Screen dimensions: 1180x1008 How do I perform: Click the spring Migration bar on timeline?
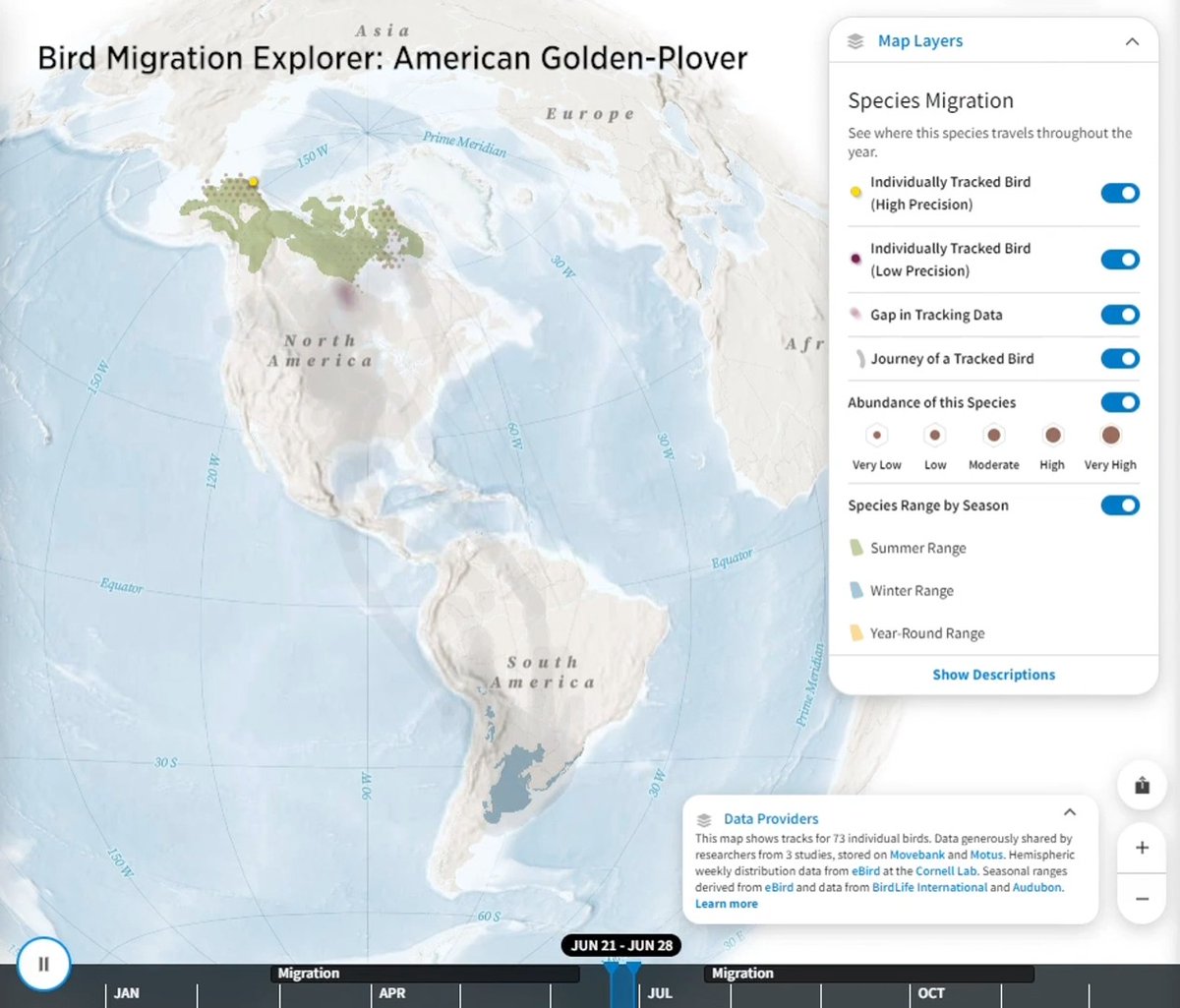click(x=425, y=974)
